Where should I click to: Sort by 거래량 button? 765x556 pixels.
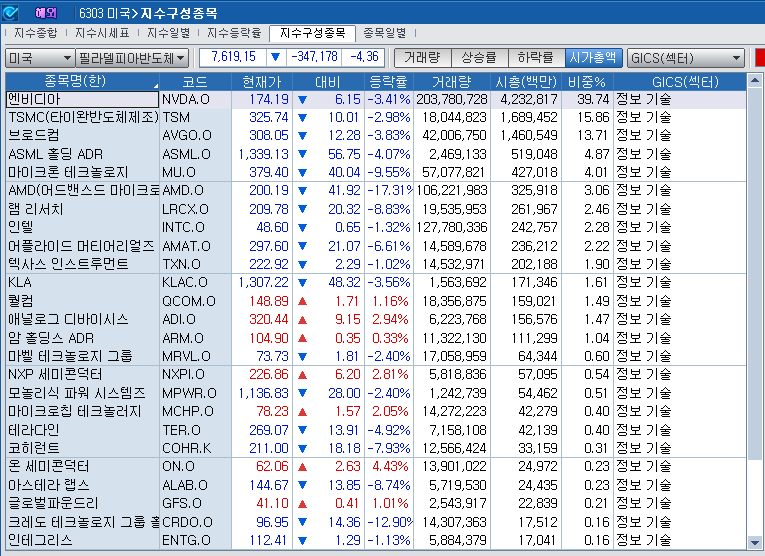pyautogui.click(x=423, y=58)
